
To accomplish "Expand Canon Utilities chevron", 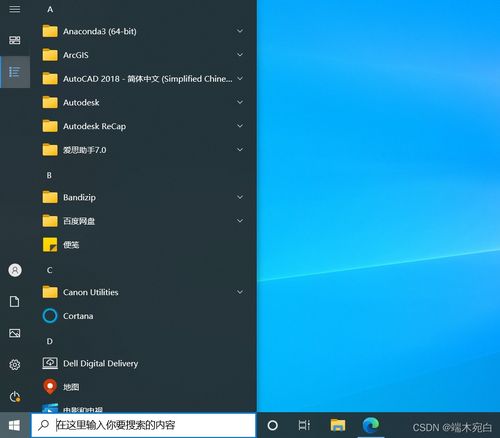I will pos(240,292).
